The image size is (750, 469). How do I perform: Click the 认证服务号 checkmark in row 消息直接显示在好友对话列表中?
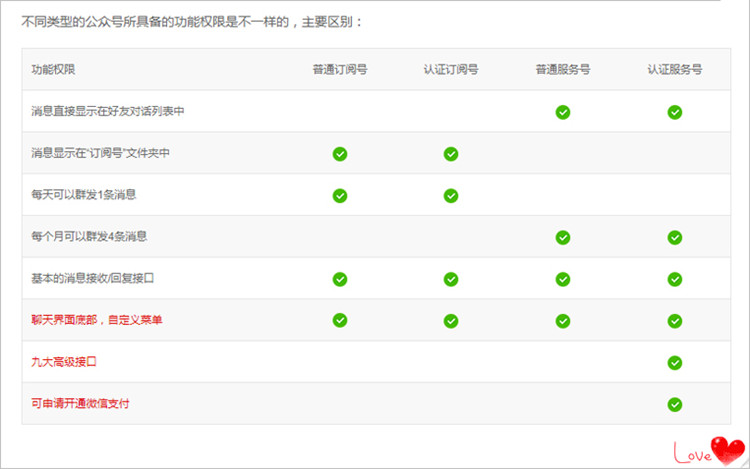(674, 112)
